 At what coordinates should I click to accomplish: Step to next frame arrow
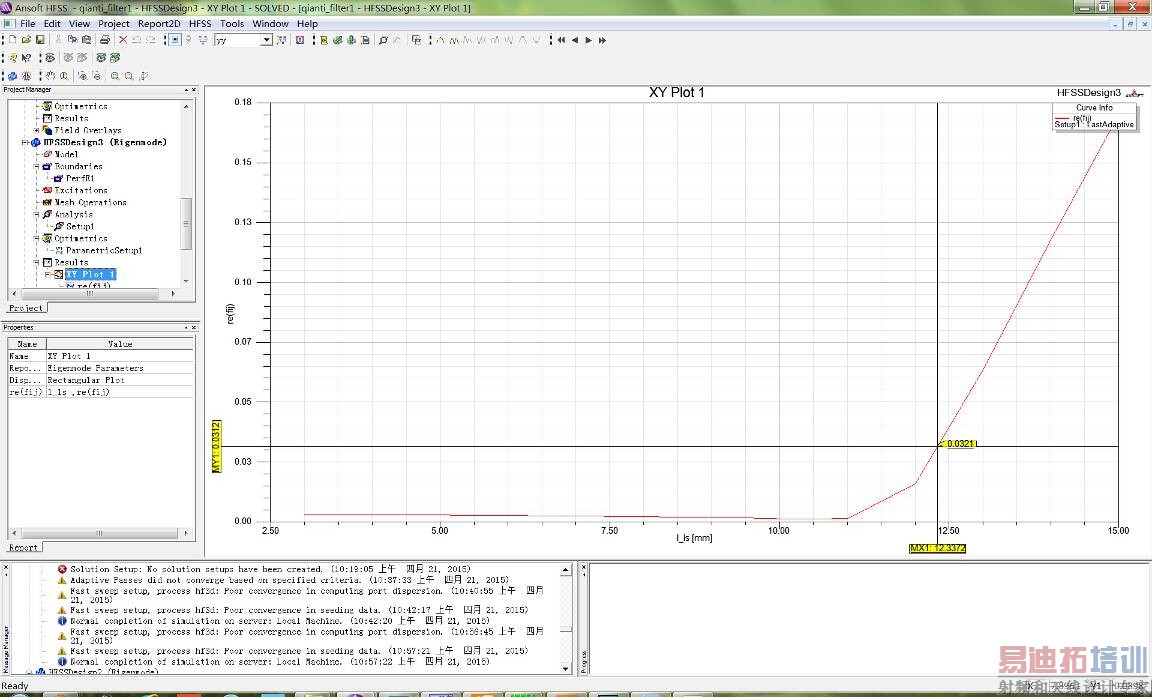pyautogui.click(x=588, y=40)
